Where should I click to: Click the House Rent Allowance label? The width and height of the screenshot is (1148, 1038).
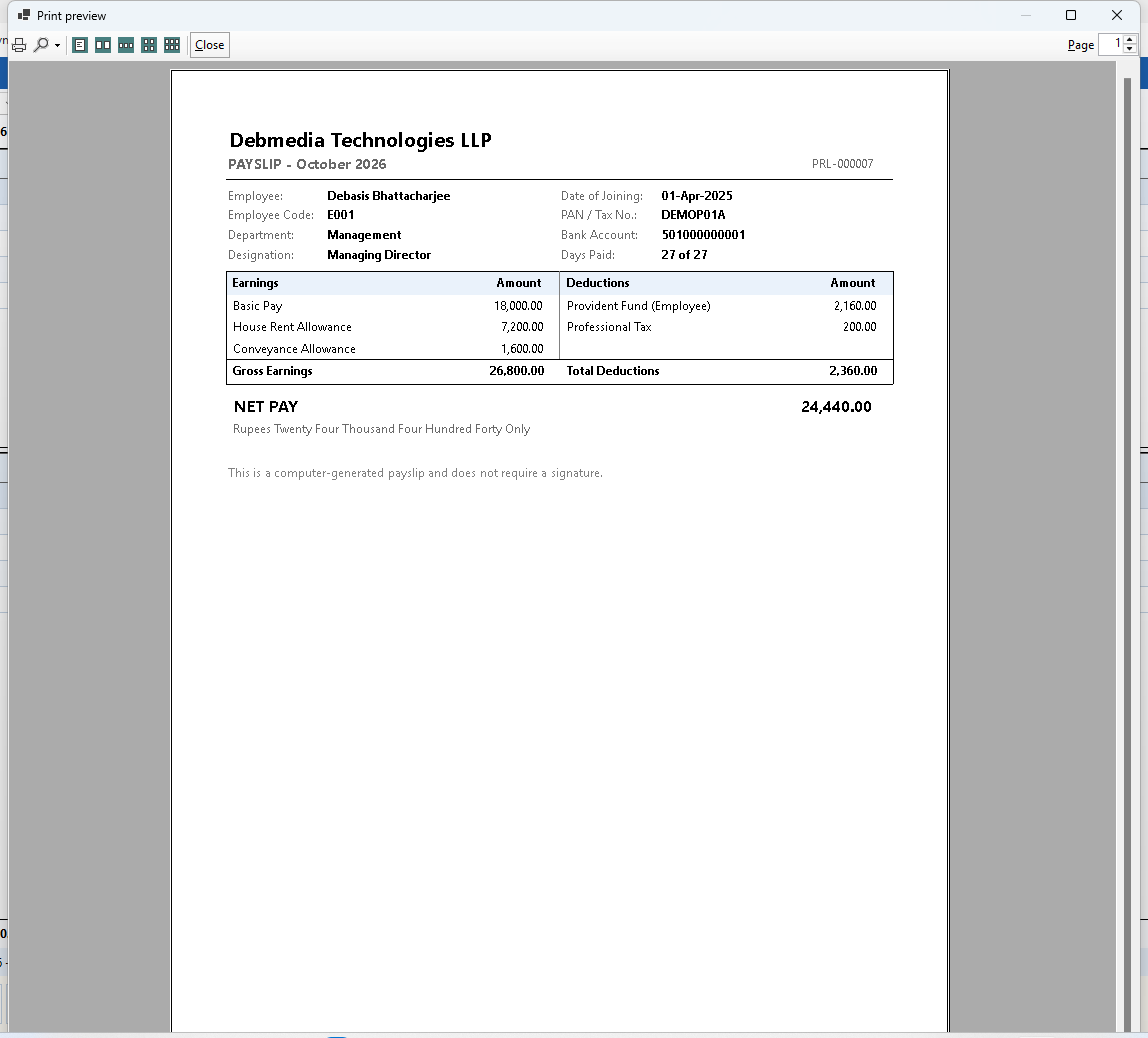[291, 327]
